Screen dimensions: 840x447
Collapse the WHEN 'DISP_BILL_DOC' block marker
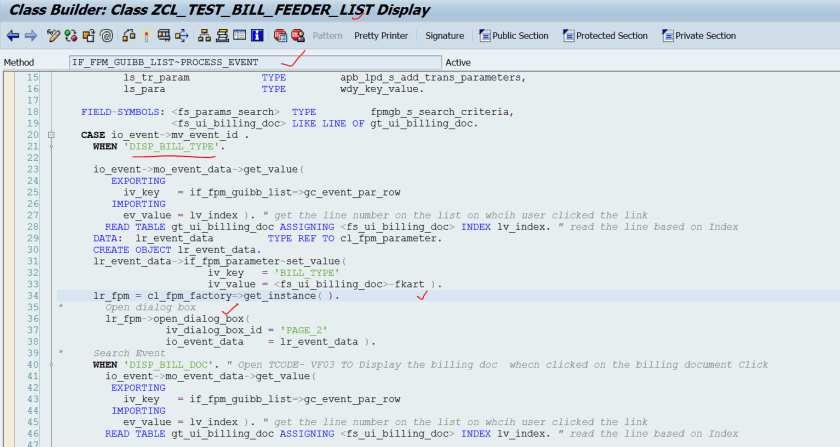(x=51, y=365)
